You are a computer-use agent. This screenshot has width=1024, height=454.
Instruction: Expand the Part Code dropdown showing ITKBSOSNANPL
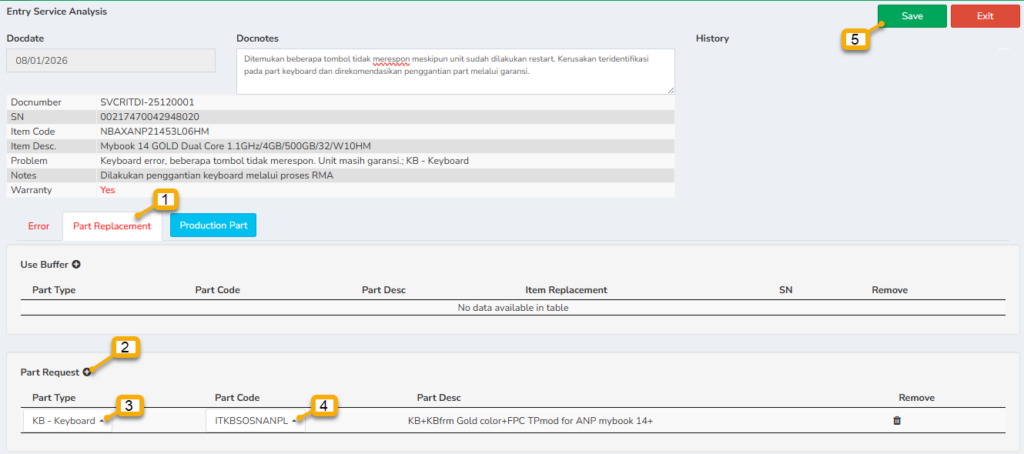point(254,421)
